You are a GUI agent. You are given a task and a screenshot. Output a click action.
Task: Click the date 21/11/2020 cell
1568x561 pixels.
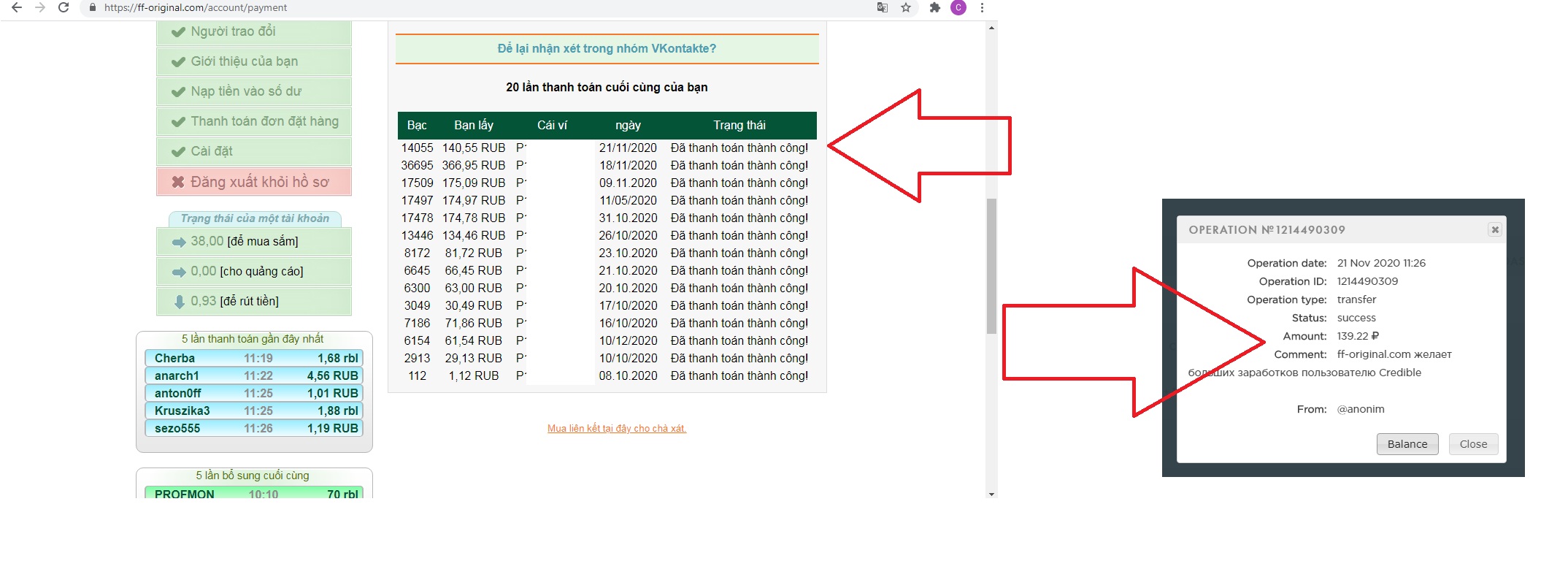point(628,148)
